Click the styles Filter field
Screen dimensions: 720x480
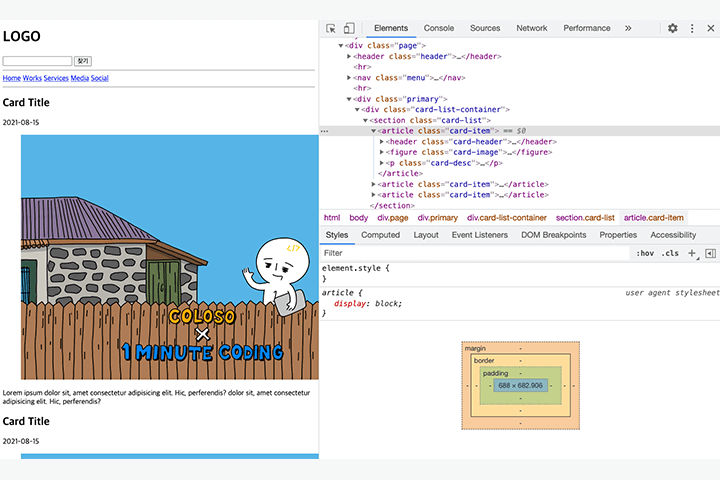pos(475,253)
